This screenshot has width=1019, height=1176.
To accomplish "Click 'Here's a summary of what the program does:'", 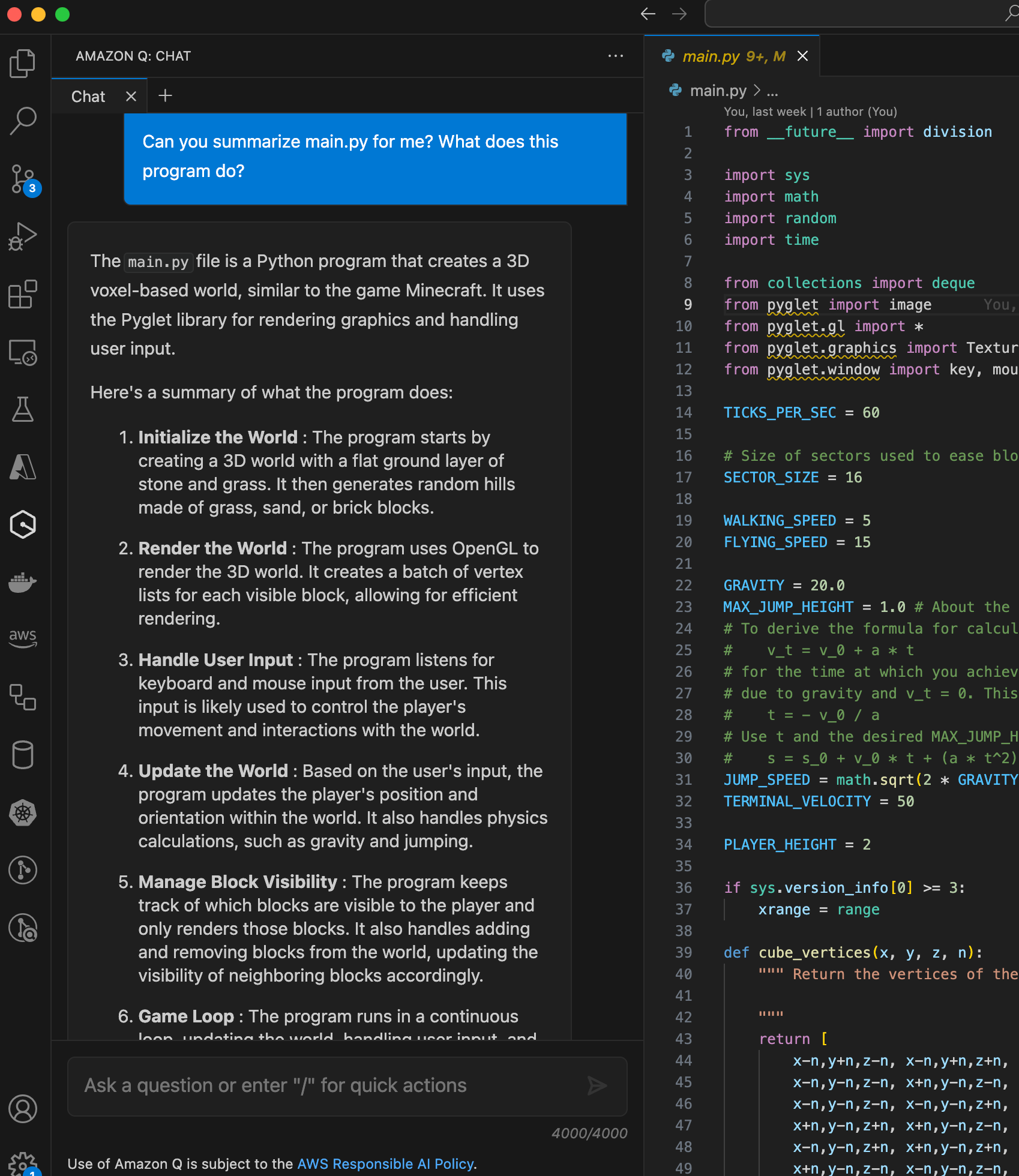I will 271,392.
